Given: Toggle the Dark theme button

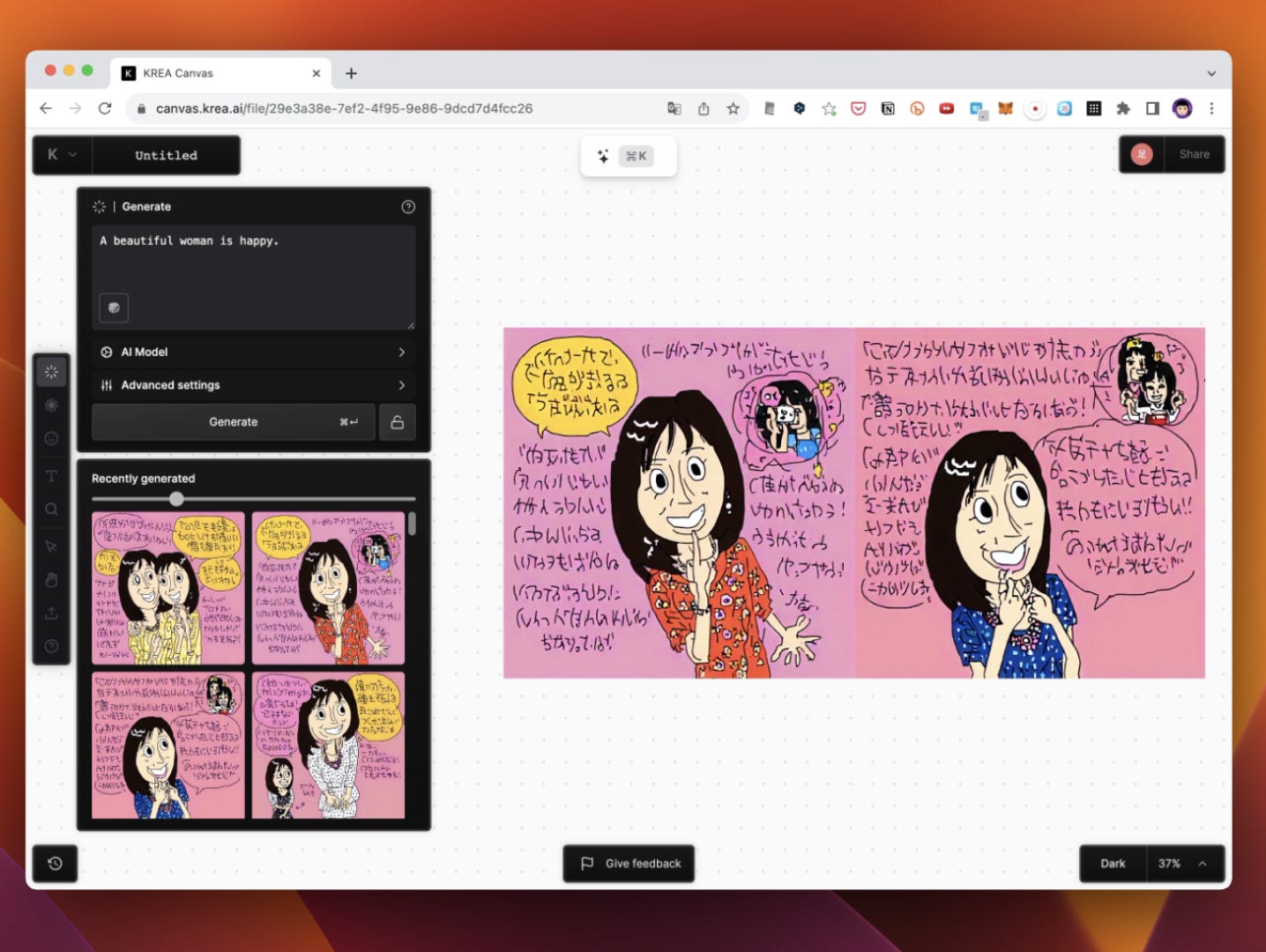Looking at the screenshot, I should pos(1113,864).
